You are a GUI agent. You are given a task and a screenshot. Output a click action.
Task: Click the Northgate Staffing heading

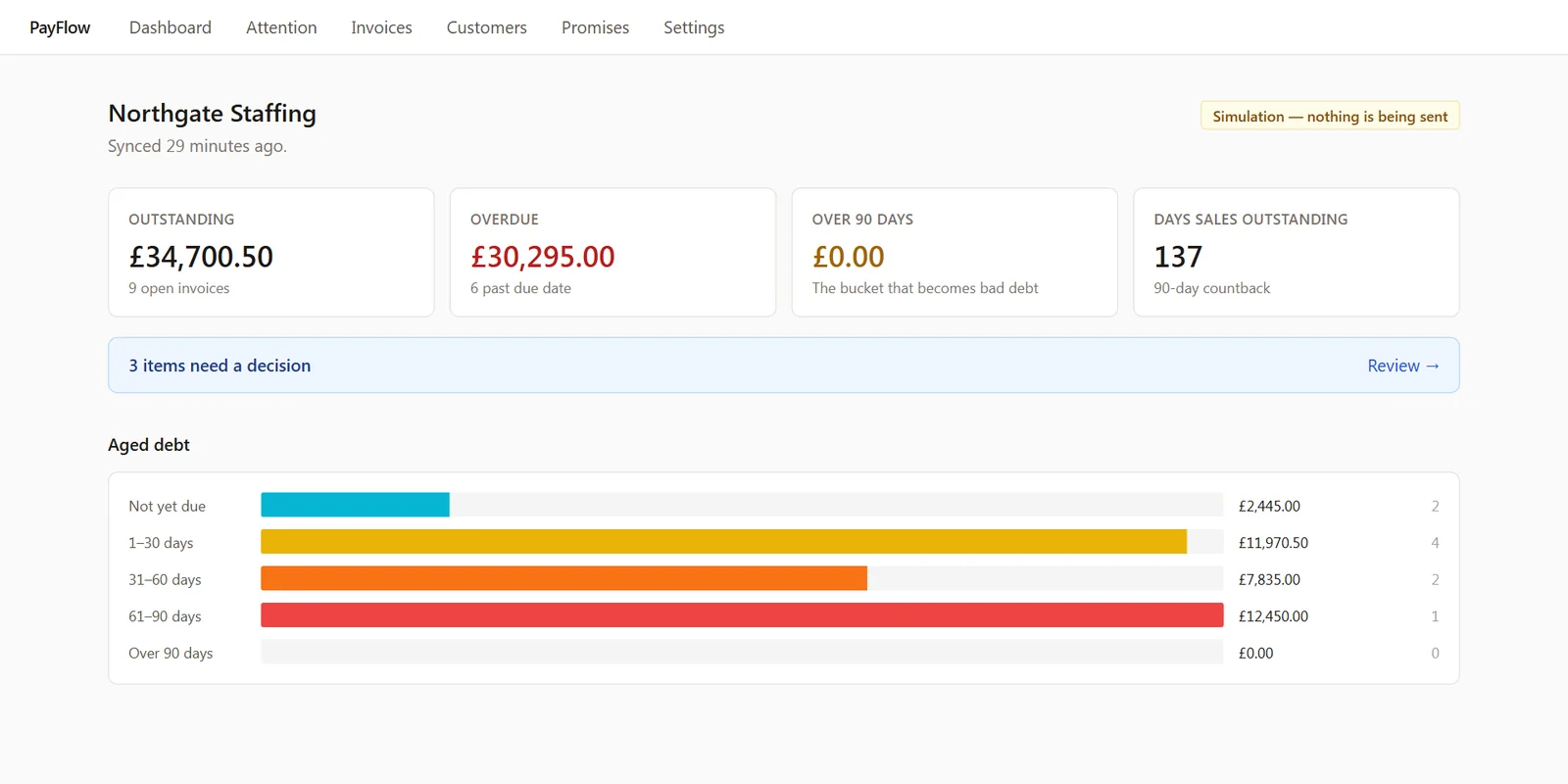point(212,114)
